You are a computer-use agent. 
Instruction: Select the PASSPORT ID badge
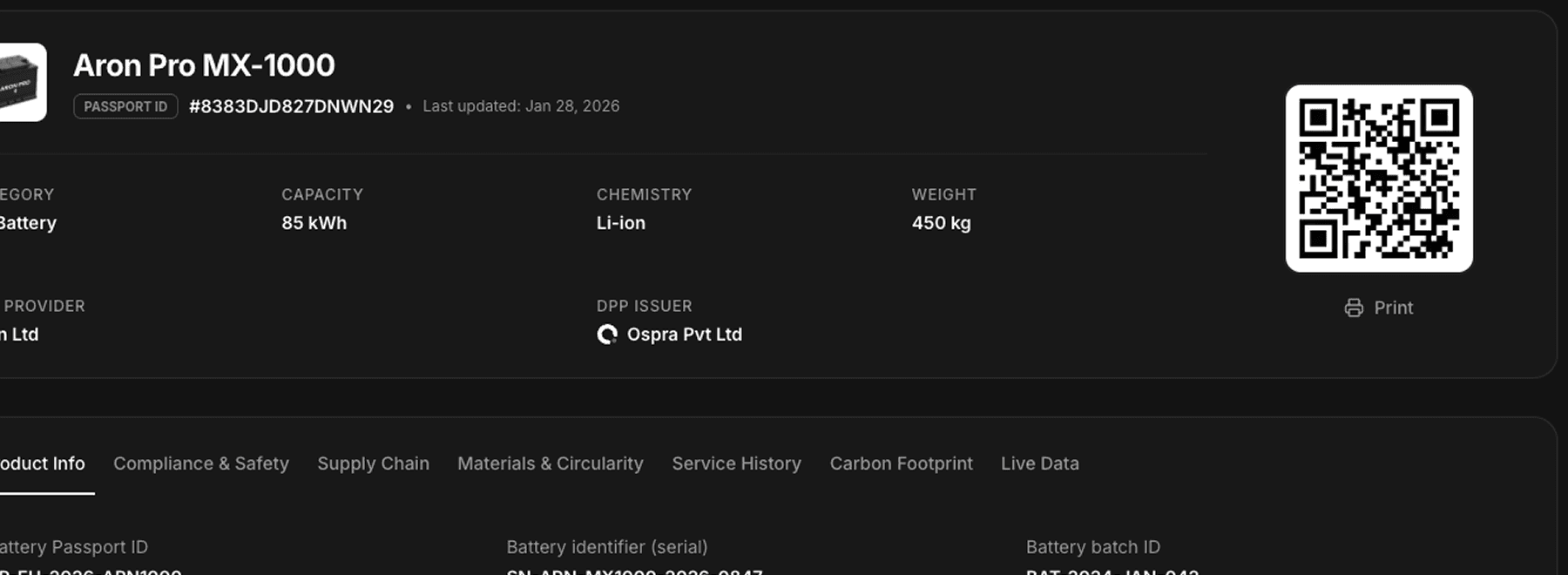click(x=125, y=106)
